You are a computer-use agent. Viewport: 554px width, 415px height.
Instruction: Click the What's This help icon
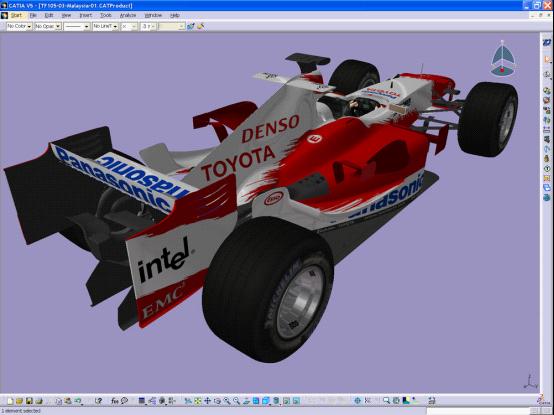point(98,401)
